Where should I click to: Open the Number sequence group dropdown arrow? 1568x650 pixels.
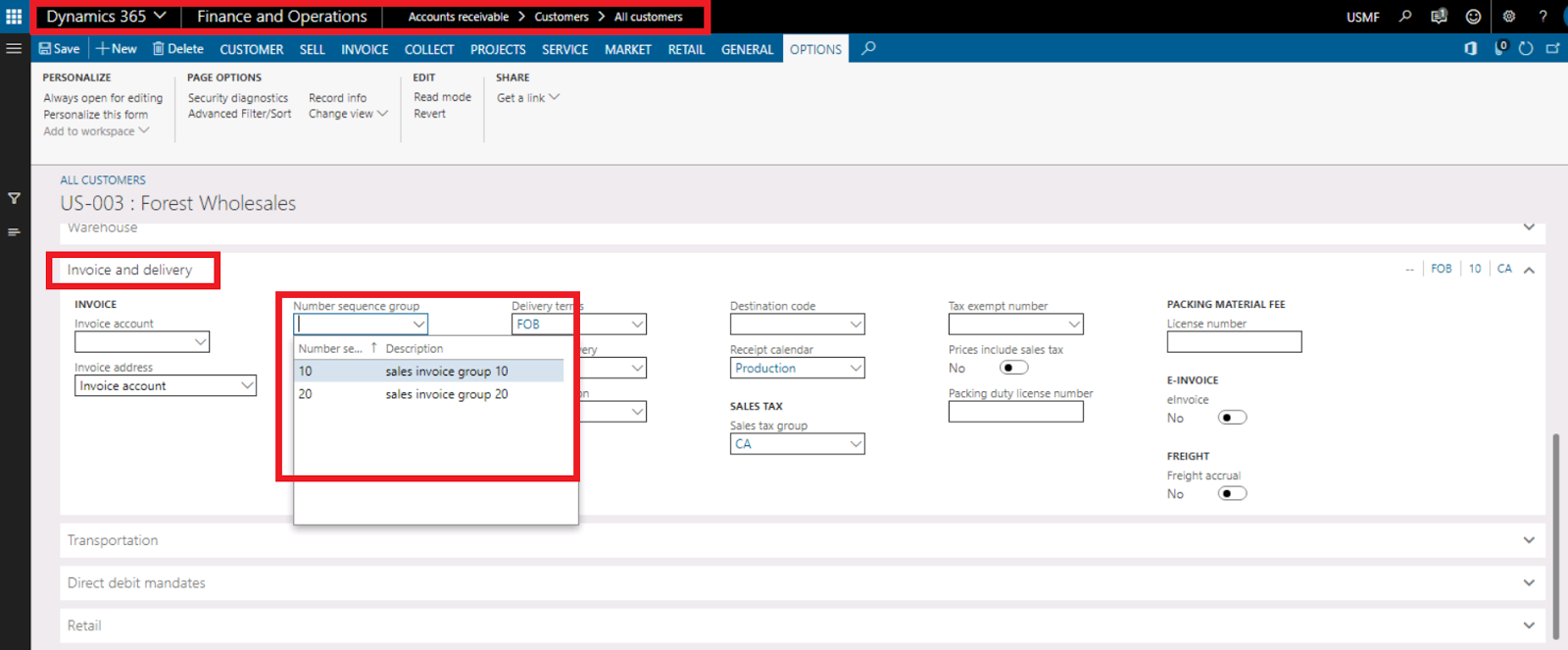point(418,325)
